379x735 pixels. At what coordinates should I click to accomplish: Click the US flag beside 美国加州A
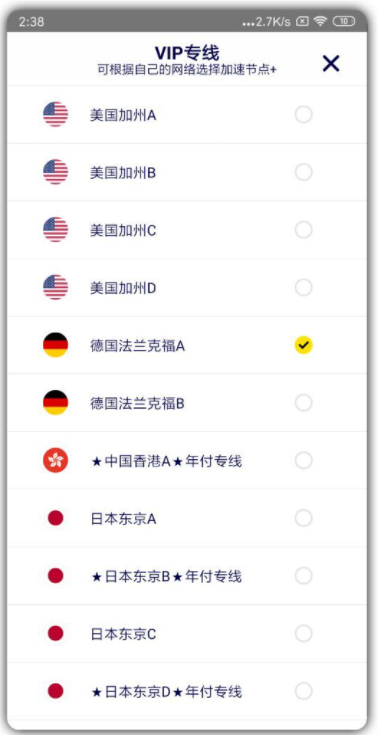pos(55,114)
